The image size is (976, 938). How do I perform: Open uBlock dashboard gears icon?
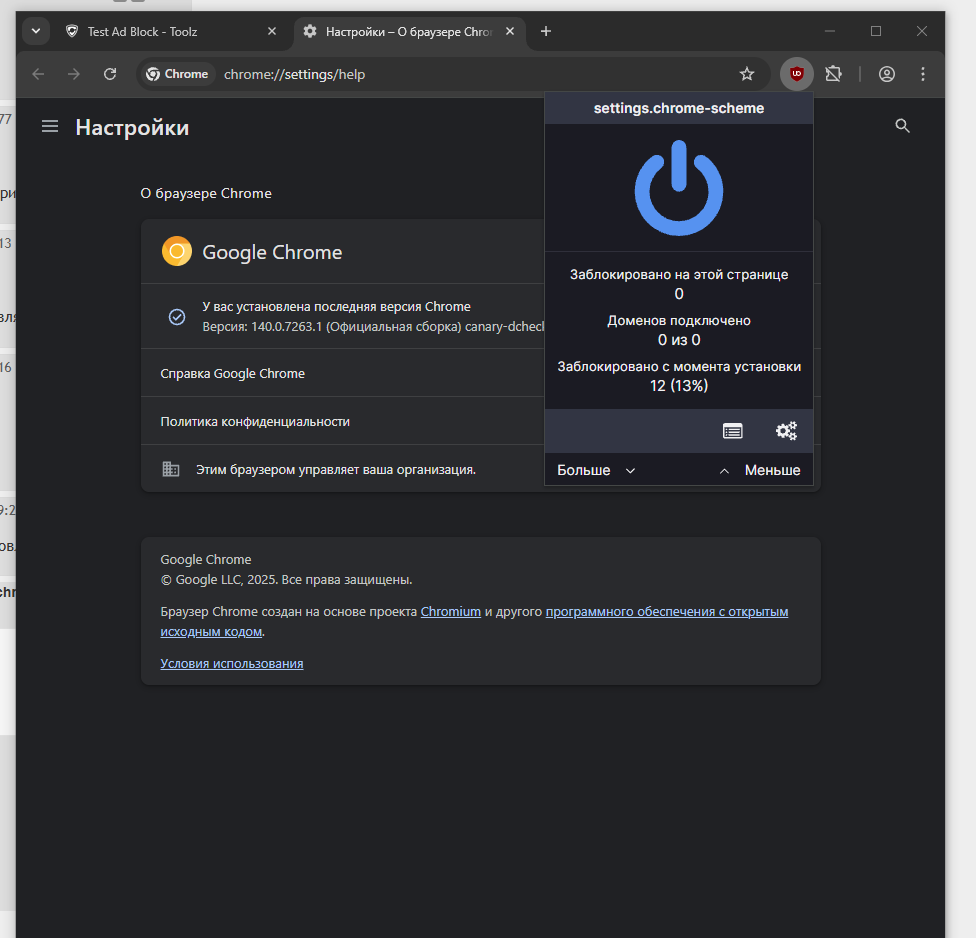(x=786, y=431)
